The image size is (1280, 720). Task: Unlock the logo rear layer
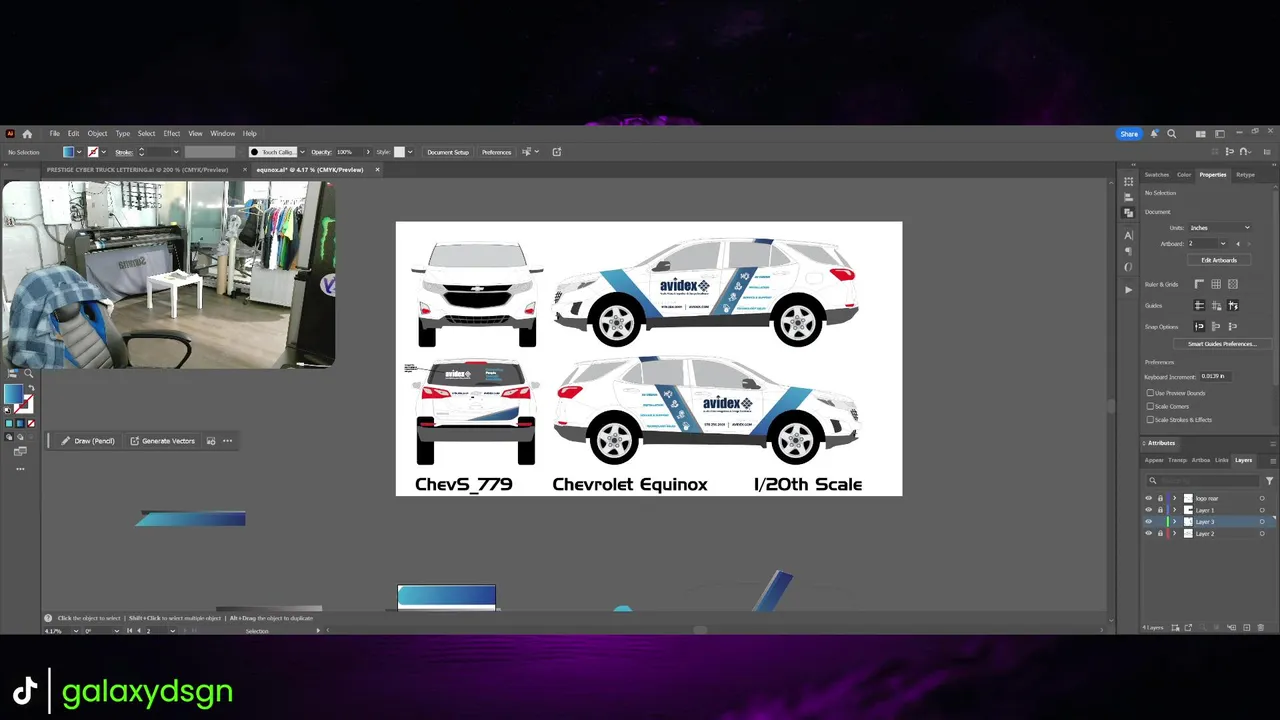click(1160, 498)
